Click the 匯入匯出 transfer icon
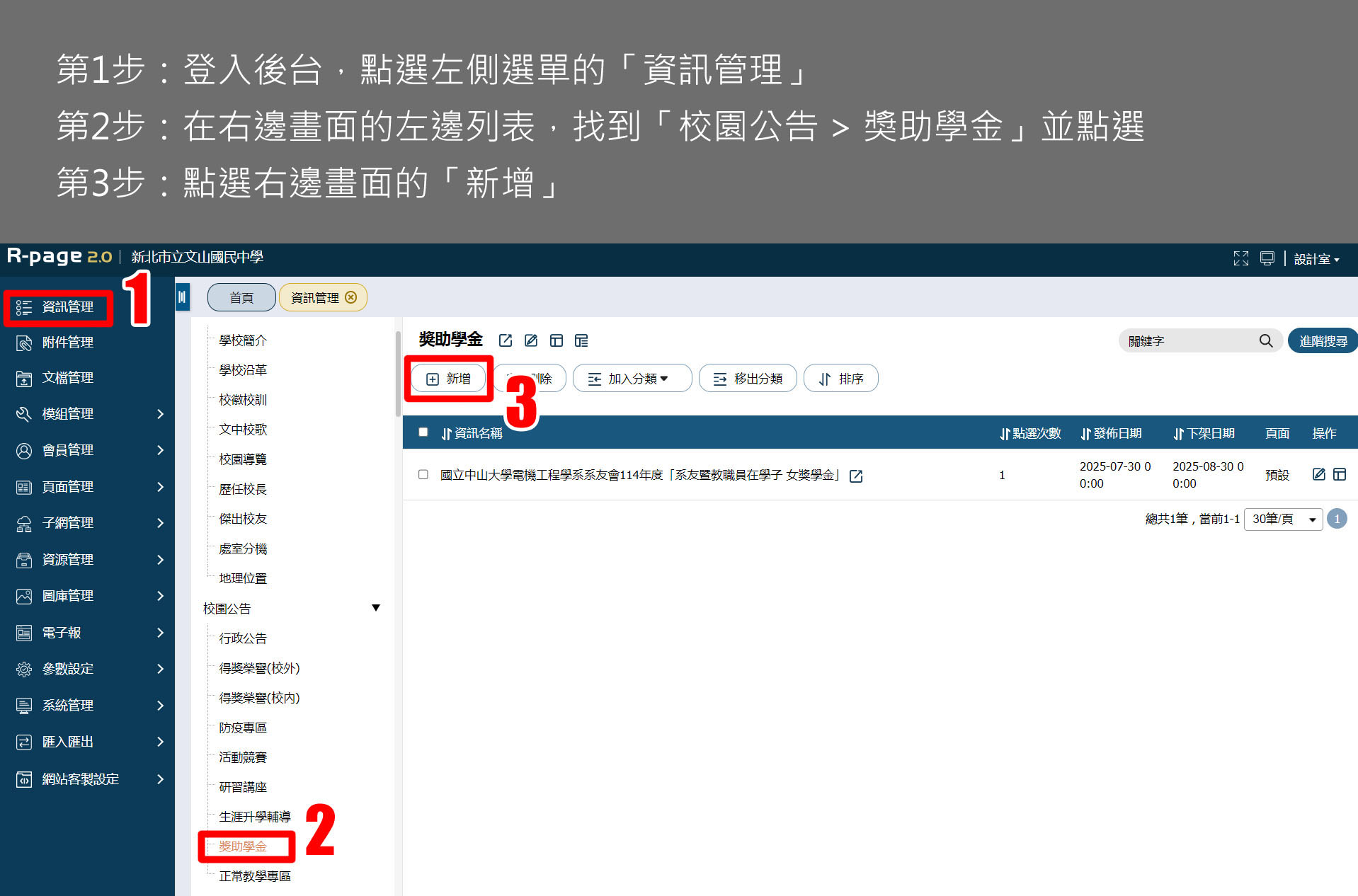1358x896 pixels. click(x=24, y=742)
